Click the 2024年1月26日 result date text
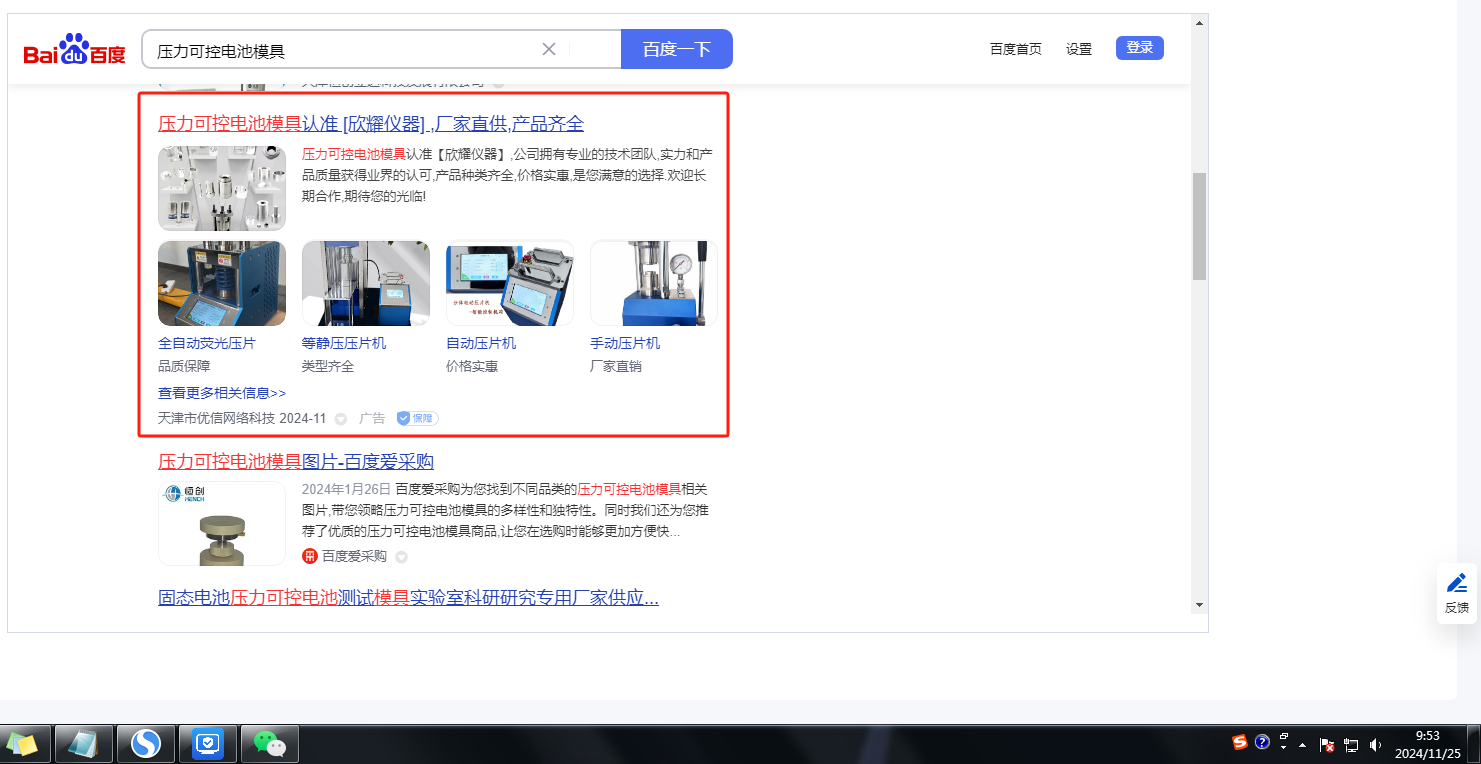 click(346, 489)
